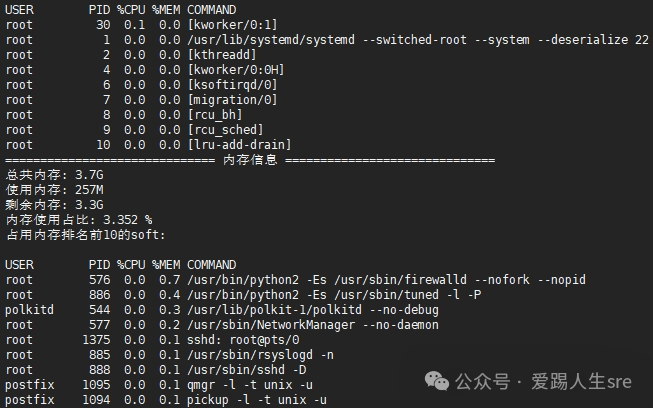Viewport: 653px width, 408px height.
Task: Click the firewalld process line
Action: [295, 280]
